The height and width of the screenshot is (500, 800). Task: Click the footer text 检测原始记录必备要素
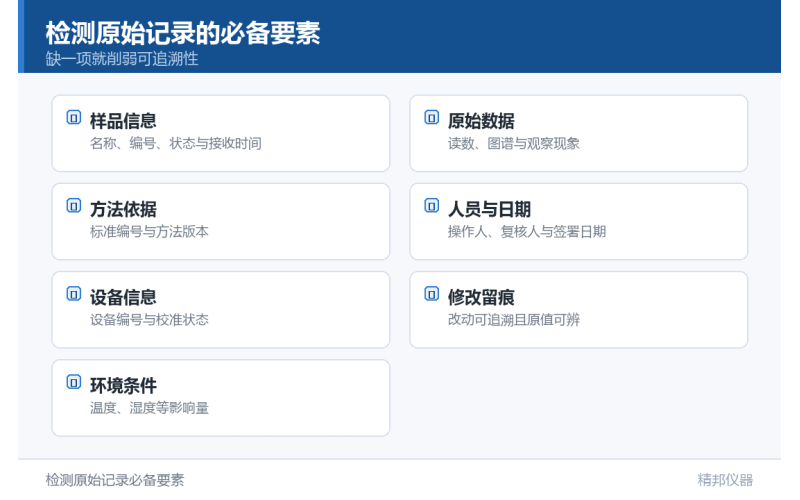coord(115,480)
